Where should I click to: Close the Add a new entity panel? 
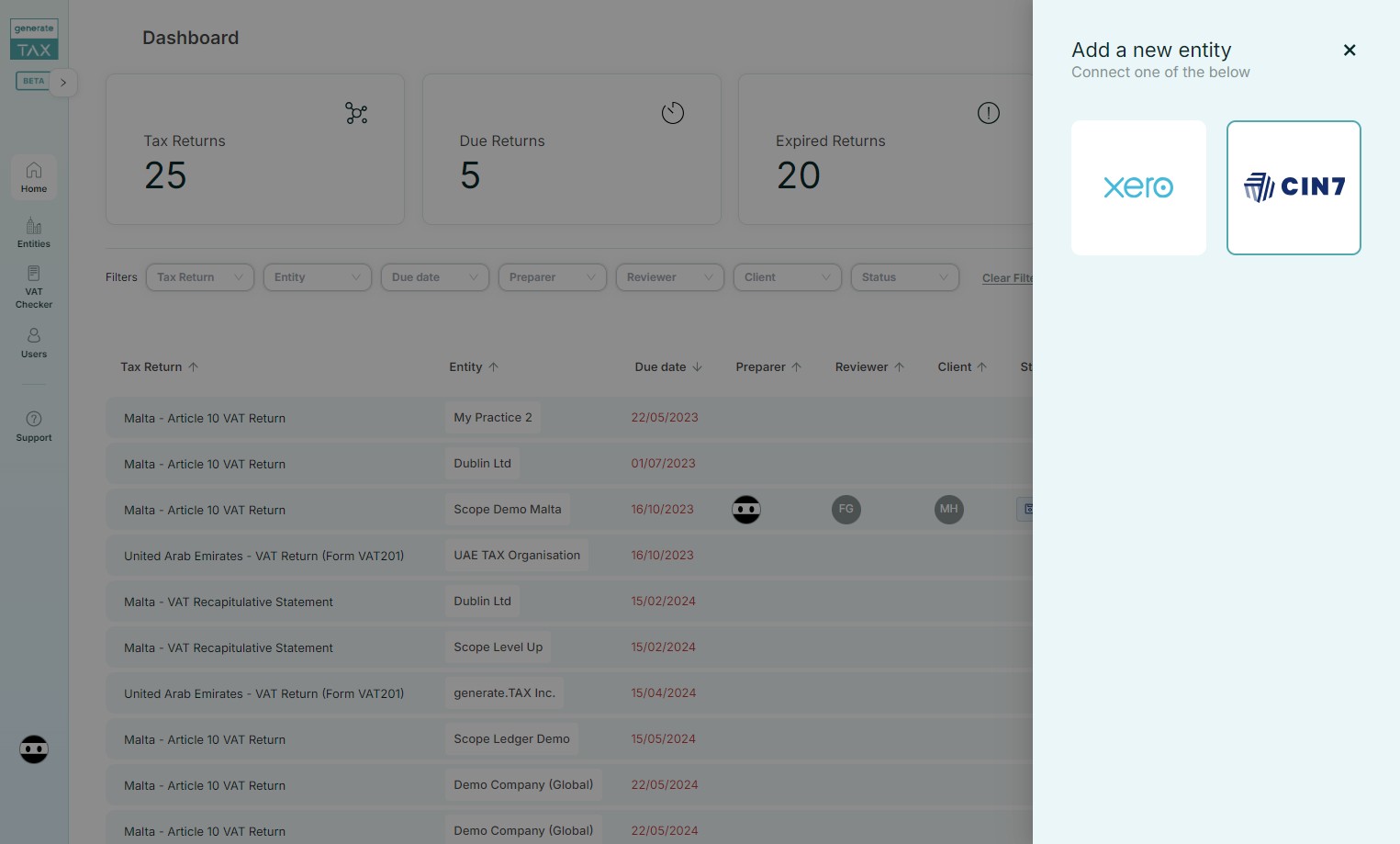1350,51
